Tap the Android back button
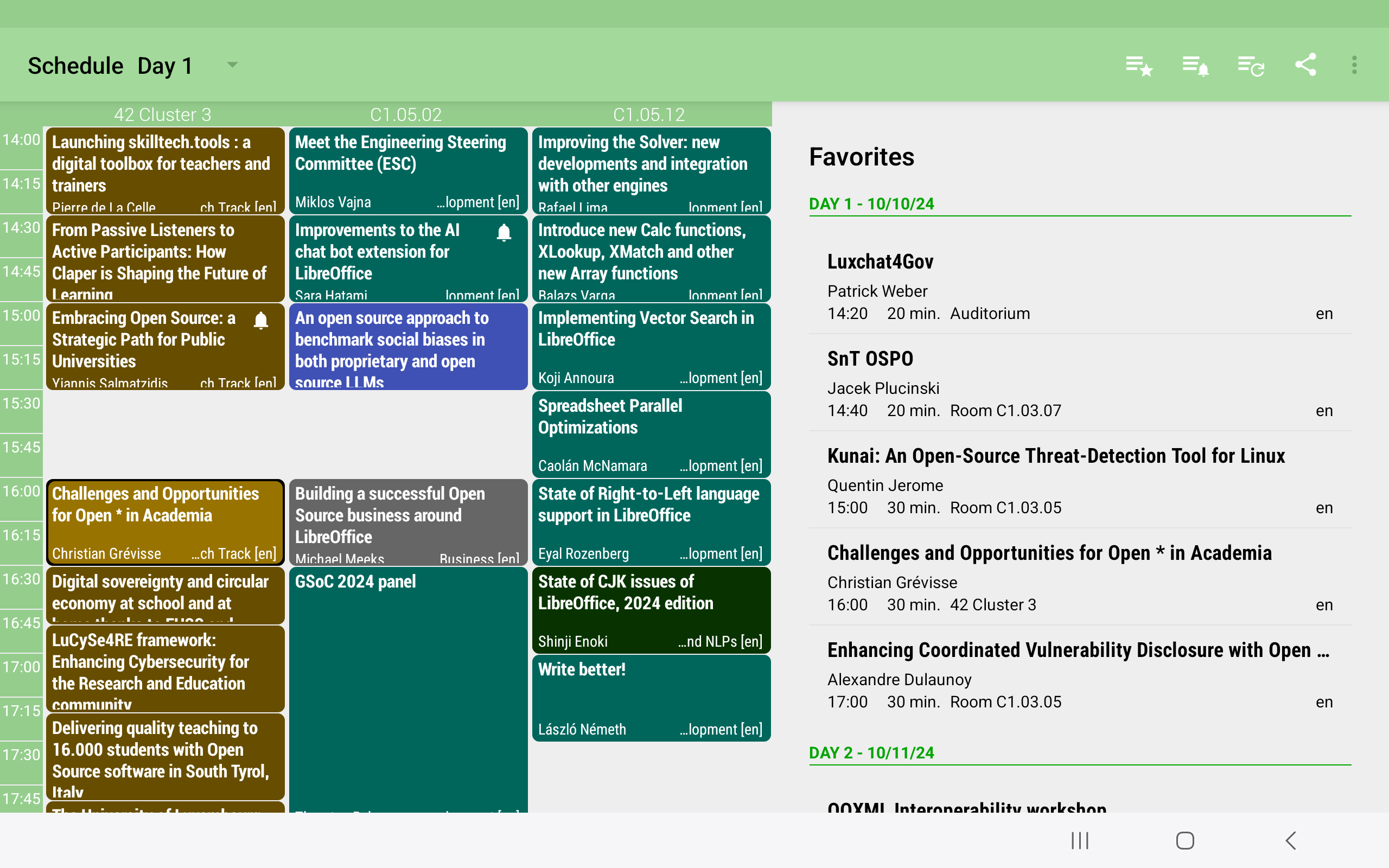This screenshot has height=868, width=1389. click(x=1291, y=840)
